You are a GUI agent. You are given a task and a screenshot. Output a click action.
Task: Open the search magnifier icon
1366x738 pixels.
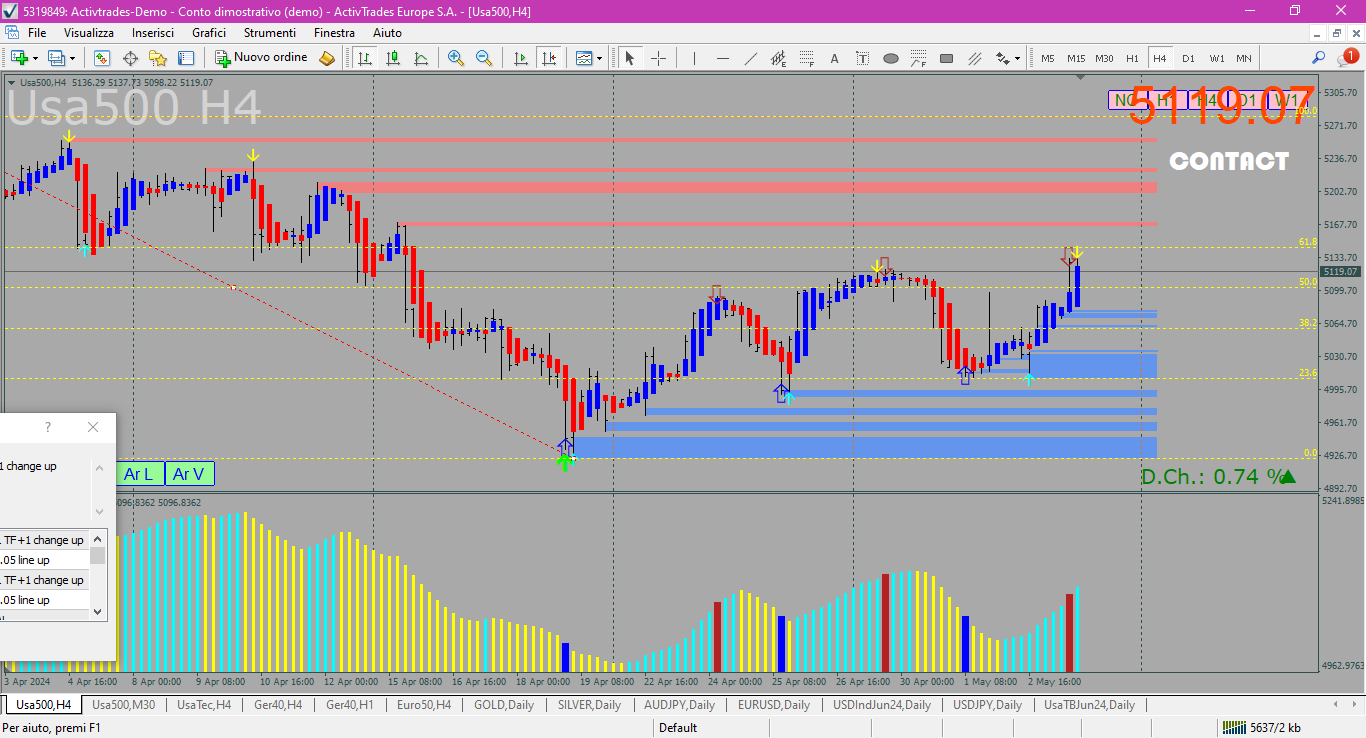[1318, 58]
